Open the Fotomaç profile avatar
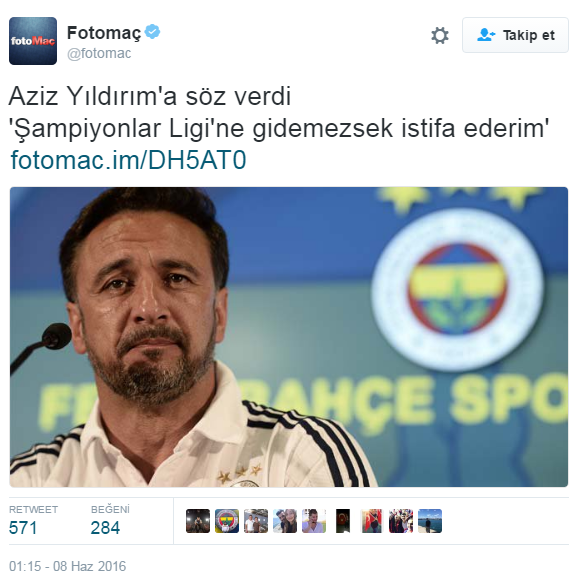The width and height of the screenshot is (581, 581). (33, 41)
